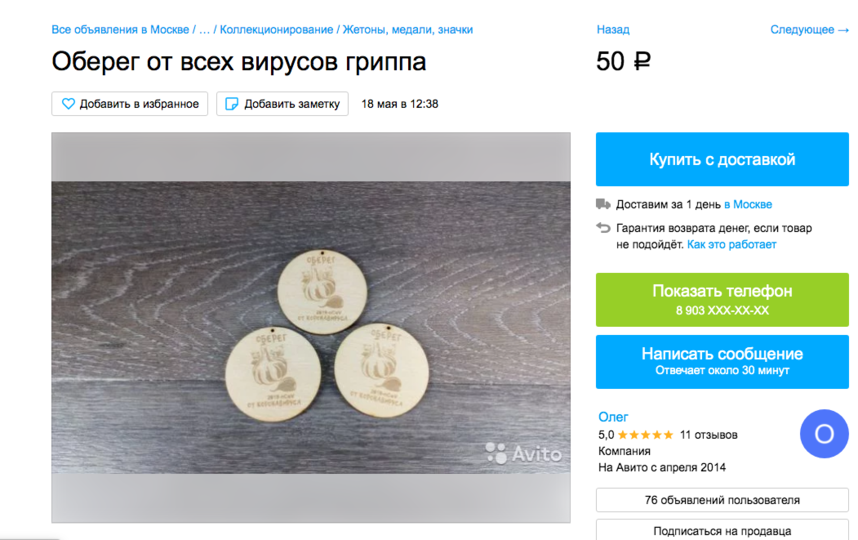Click the delivery truck icon
The image size is (858, 540).
(x=603, y=204)
